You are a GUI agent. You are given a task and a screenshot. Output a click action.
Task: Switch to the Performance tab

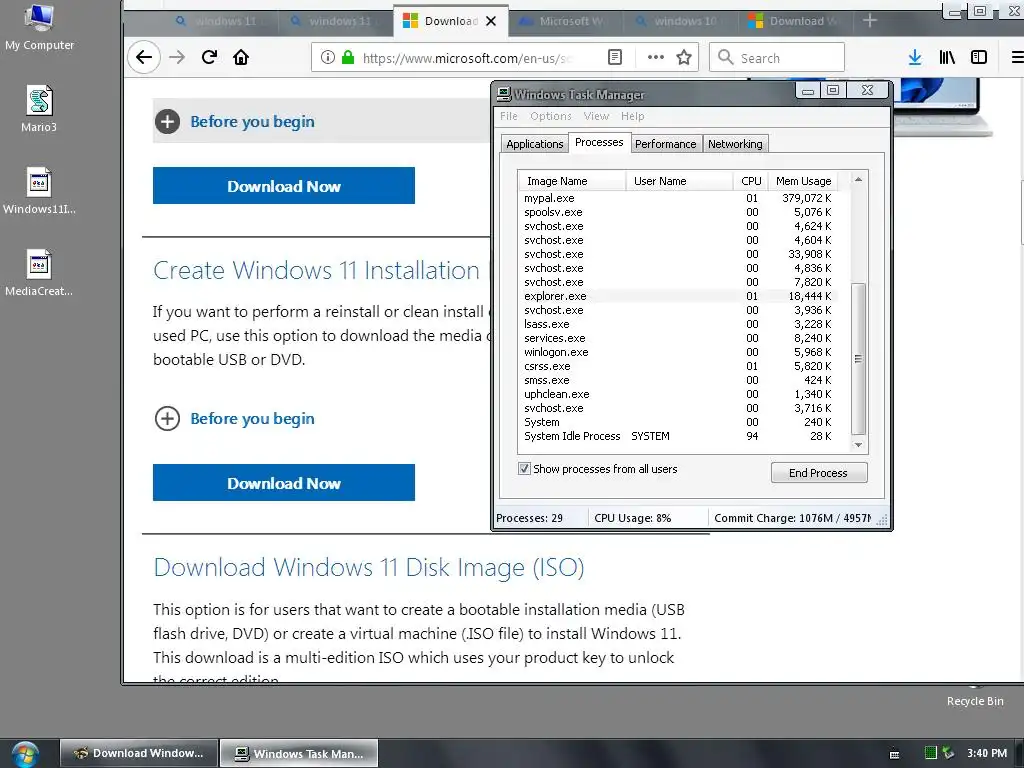click(x=665, y=144)
